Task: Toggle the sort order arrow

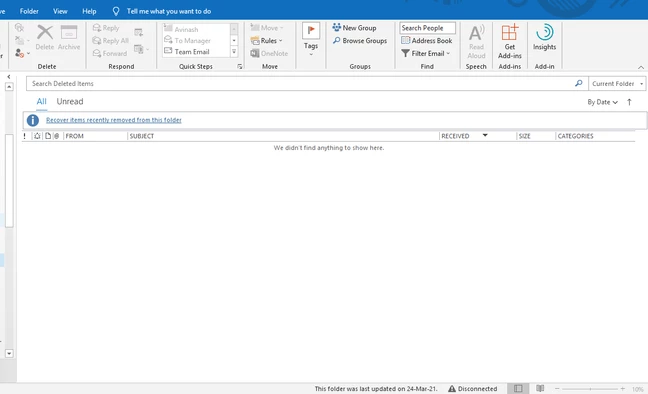Action: (x=629, y=102)
